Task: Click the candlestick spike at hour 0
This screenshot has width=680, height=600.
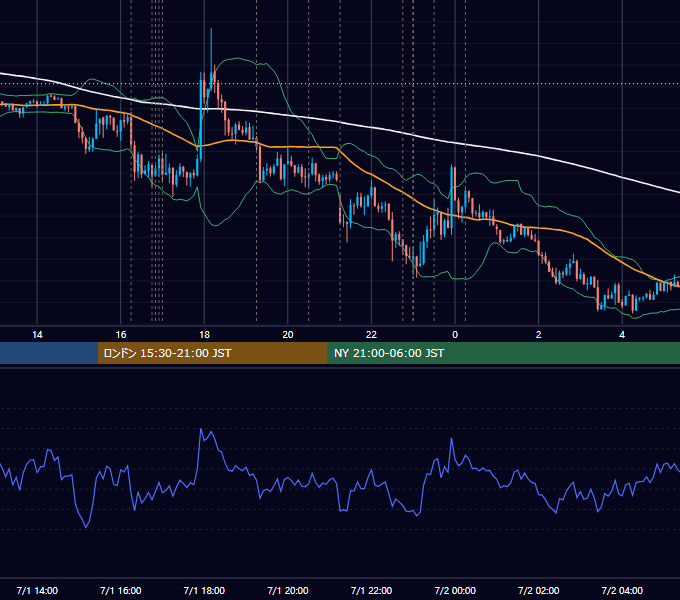Action: click(x=452, y=197)
